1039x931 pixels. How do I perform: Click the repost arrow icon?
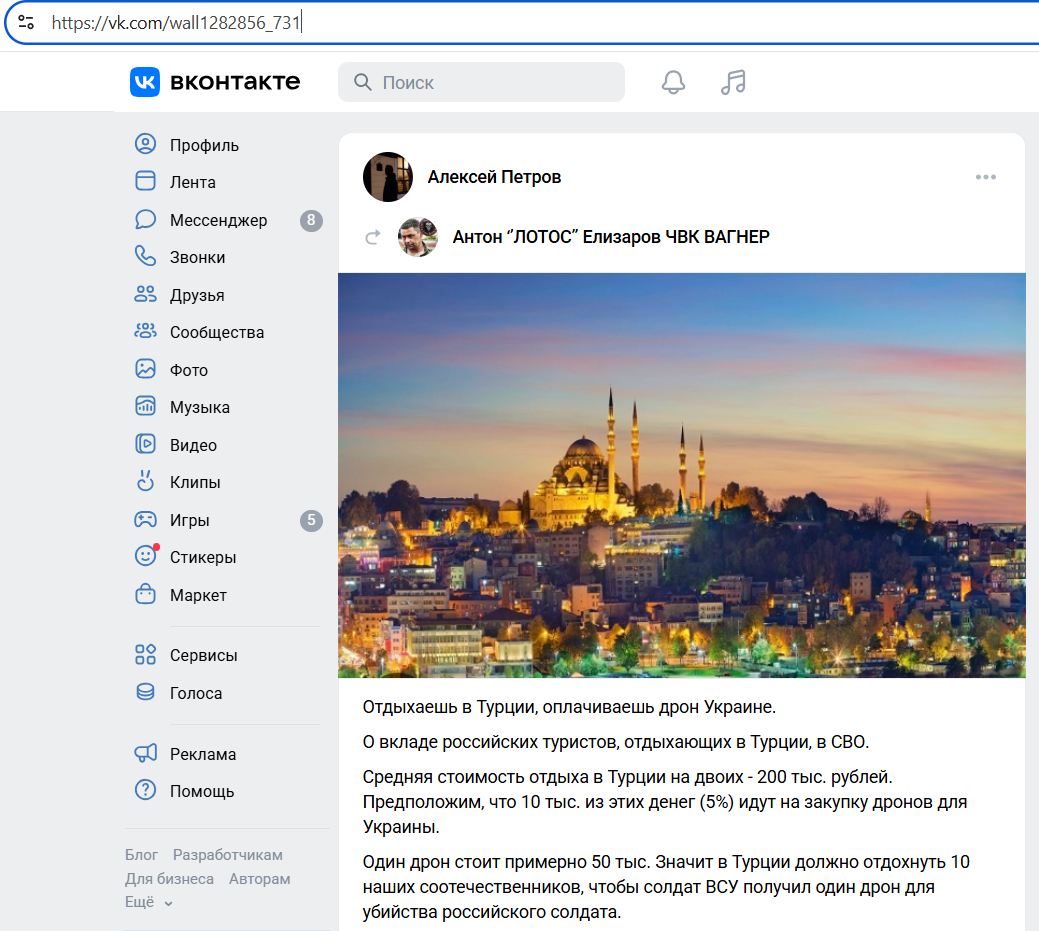(x=373, y=237)
